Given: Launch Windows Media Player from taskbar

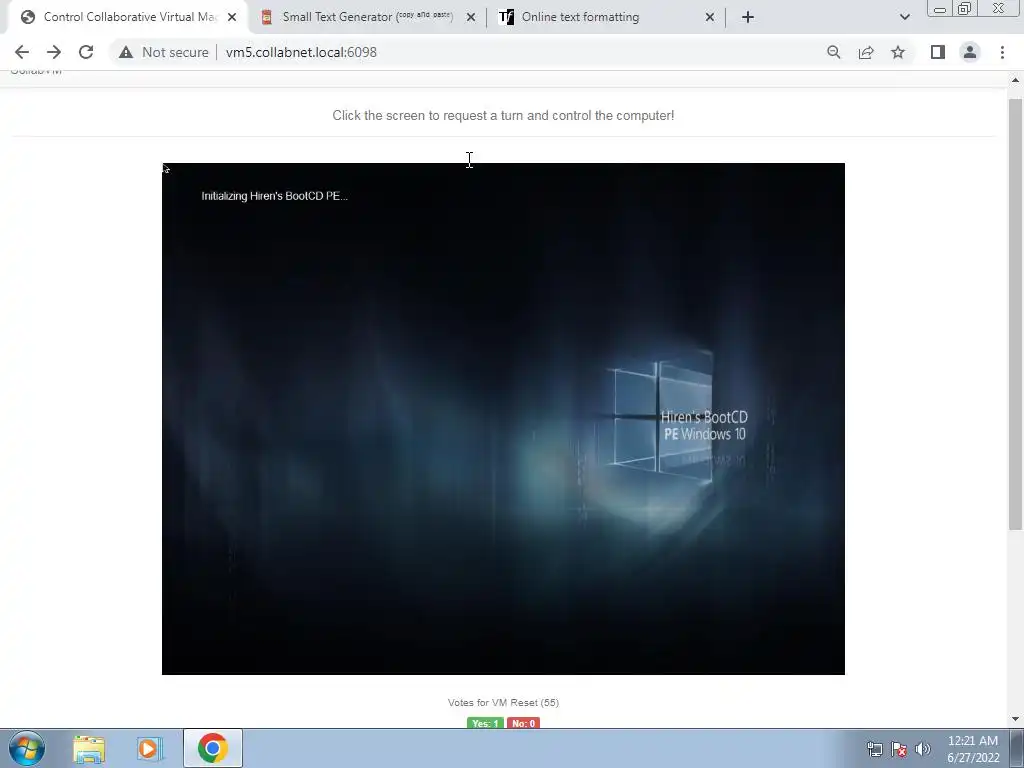Looking at the screenshot, I should [149, 748].
